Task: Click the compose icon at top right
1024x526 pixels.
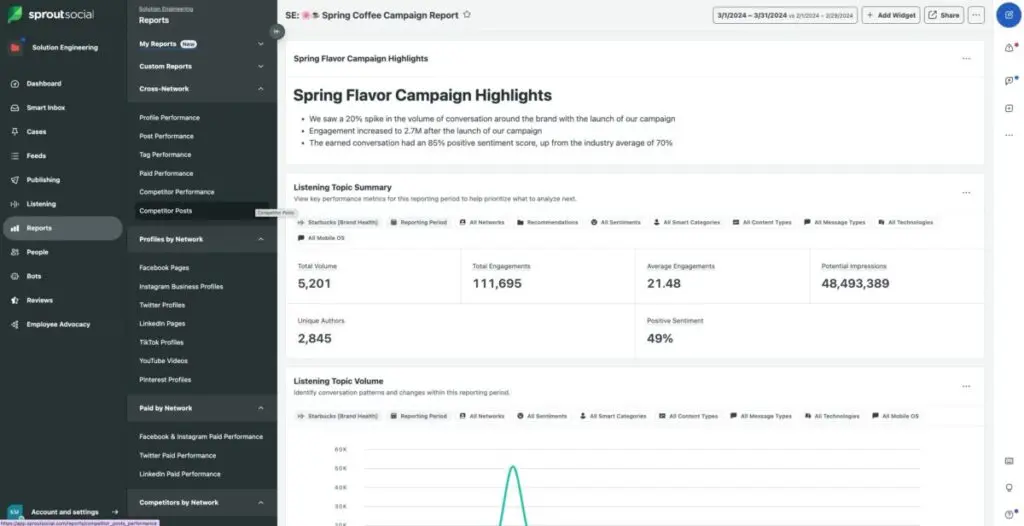Action: point(1007,16)
